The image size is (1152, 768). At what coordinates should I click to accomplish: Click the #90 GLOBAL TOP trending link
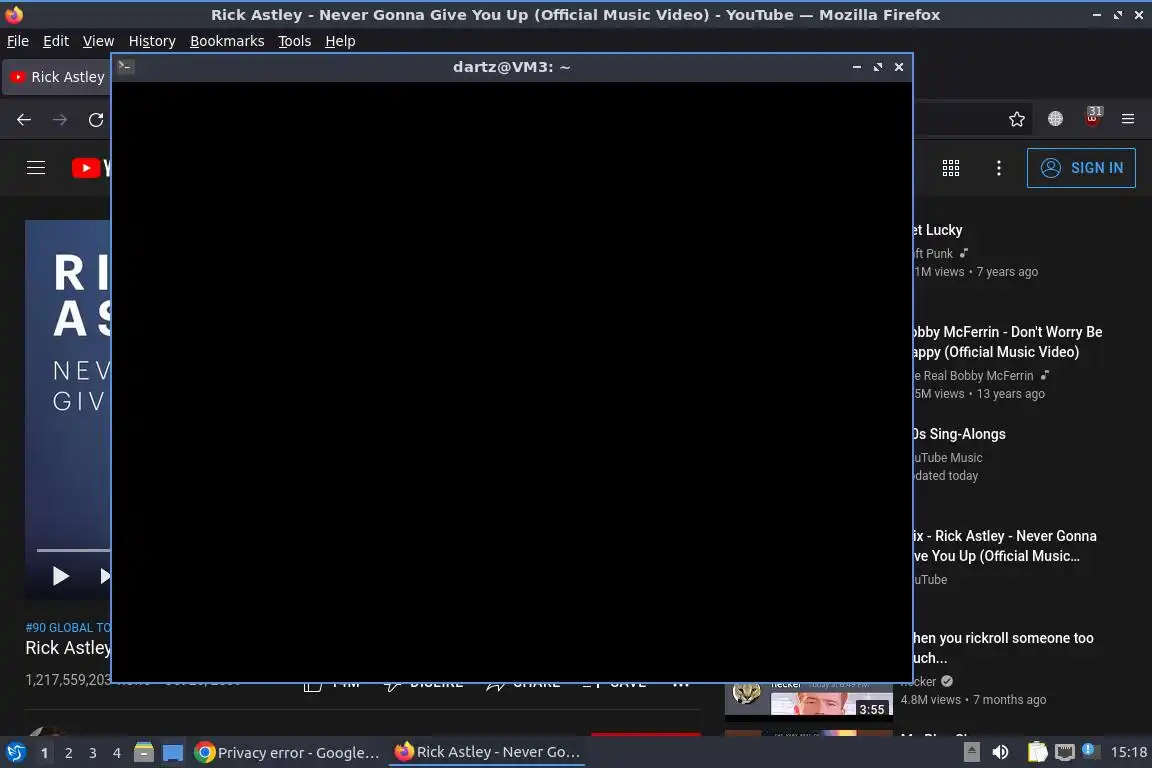[68, 628]
